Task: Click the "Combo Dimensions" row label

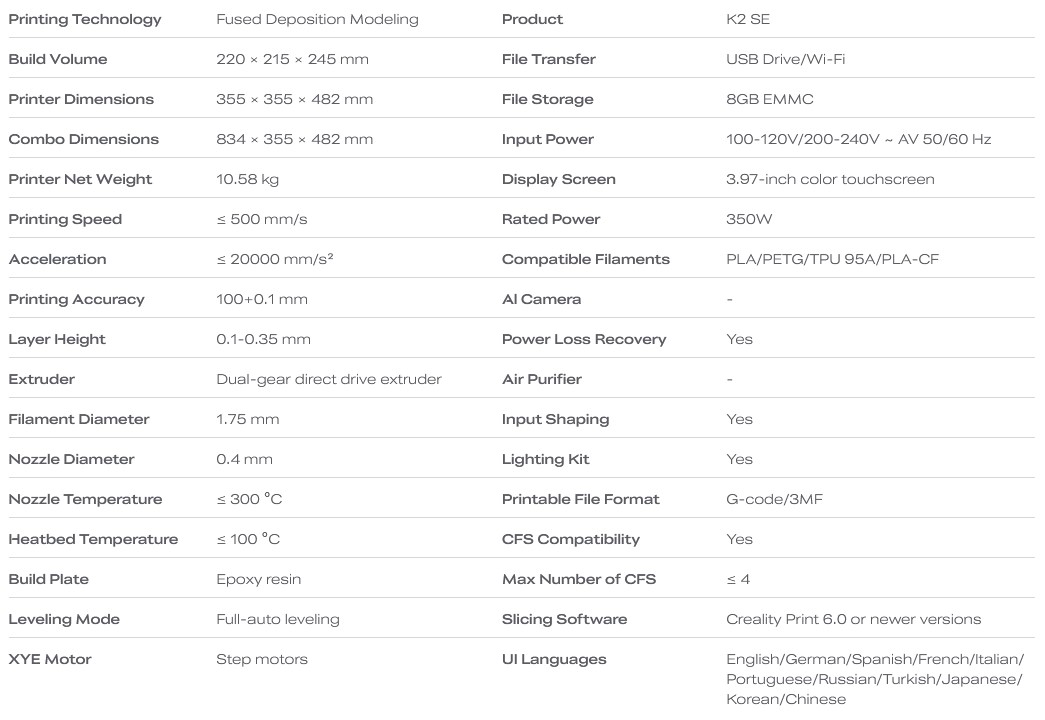Action: (84, 139)
